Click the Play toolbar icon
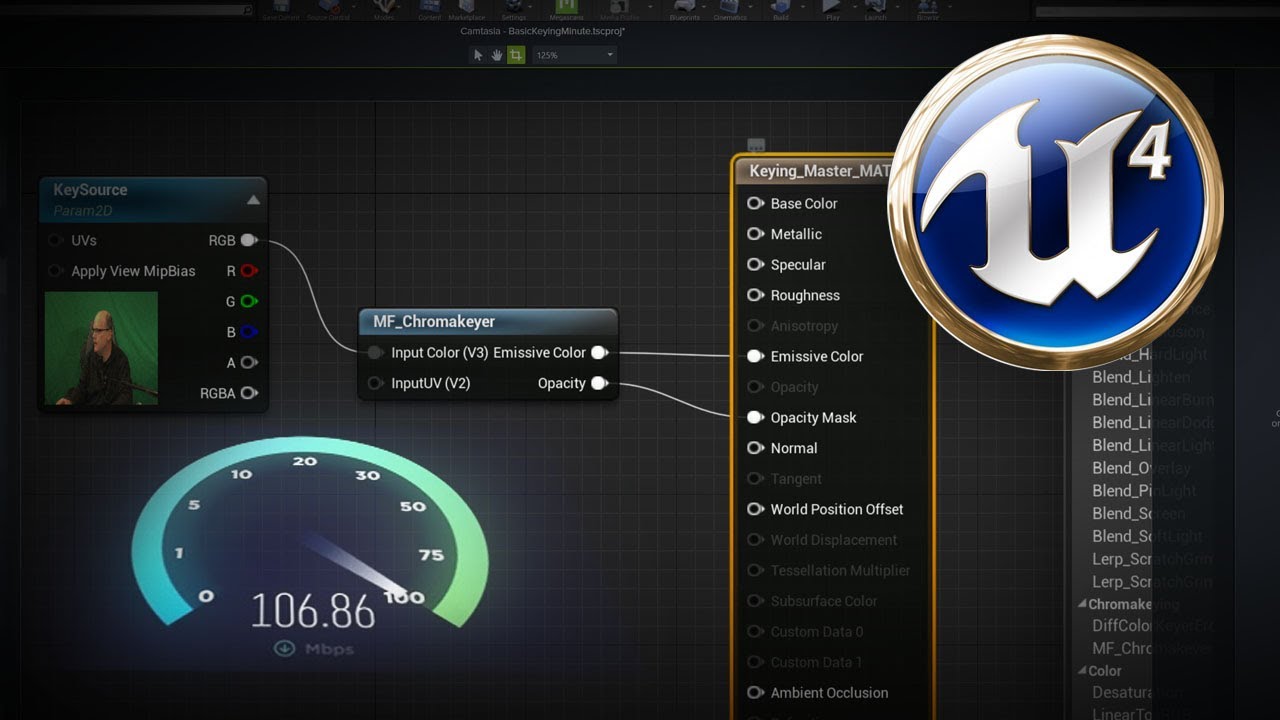1280x720 pixels. pos(832,9)
